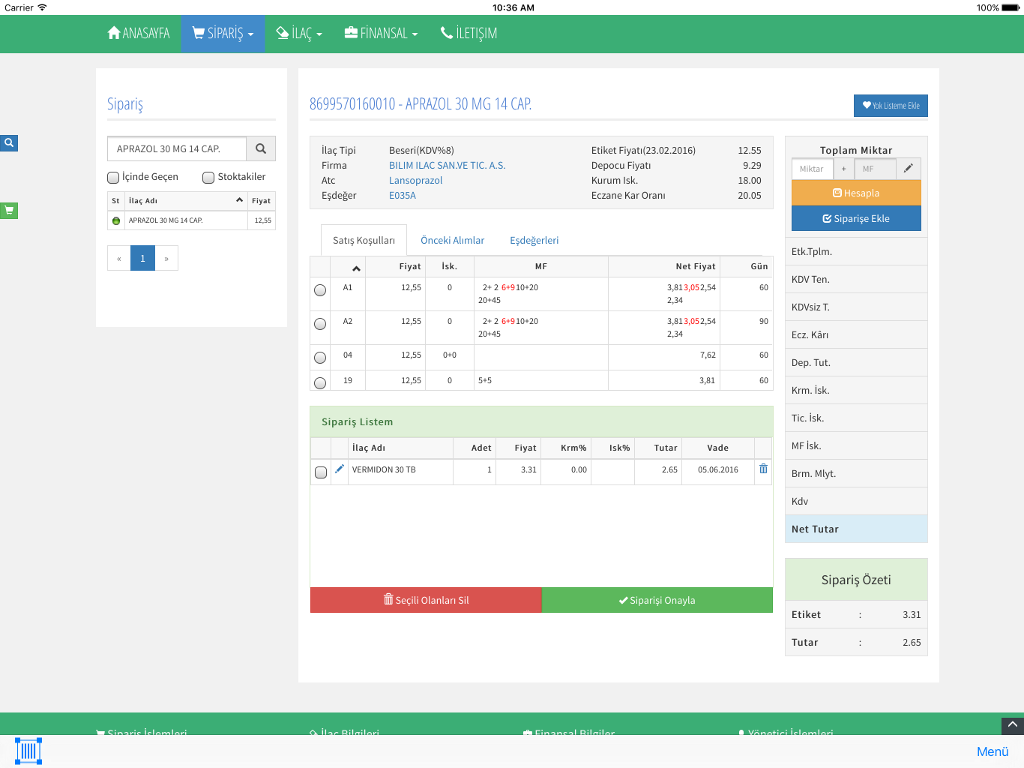Screen dimensions: 1024x768
Task: Select APRAZOL 30 MG 14 CAP. result row
Action: (191, 221)
